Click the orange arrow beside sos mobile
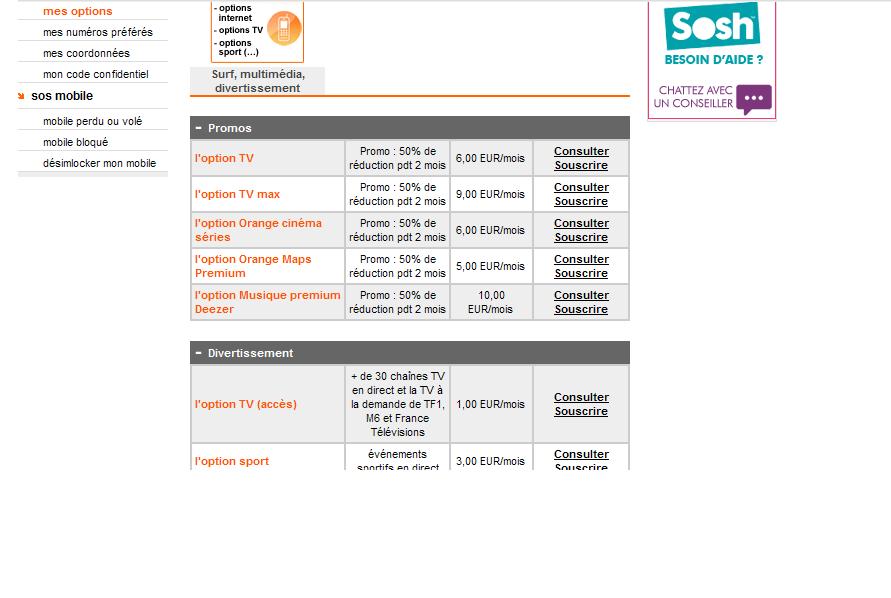Image resolution: width=891 pixels, height=598 pixels. [21, 96]
